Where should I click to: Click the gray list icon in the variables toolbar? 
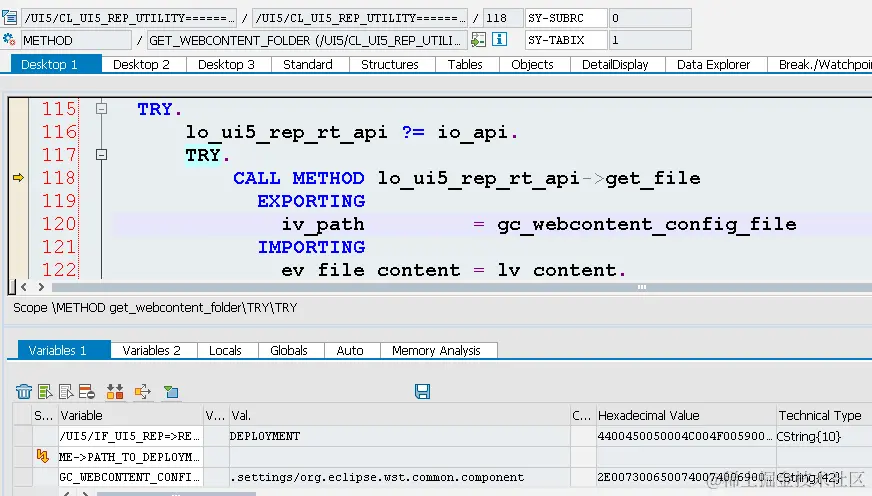[x=66, y=392]
